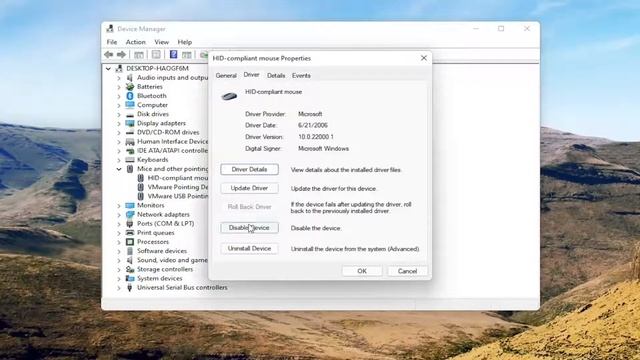
Task: Click the System devices category icon
Action: click(130, 278)
